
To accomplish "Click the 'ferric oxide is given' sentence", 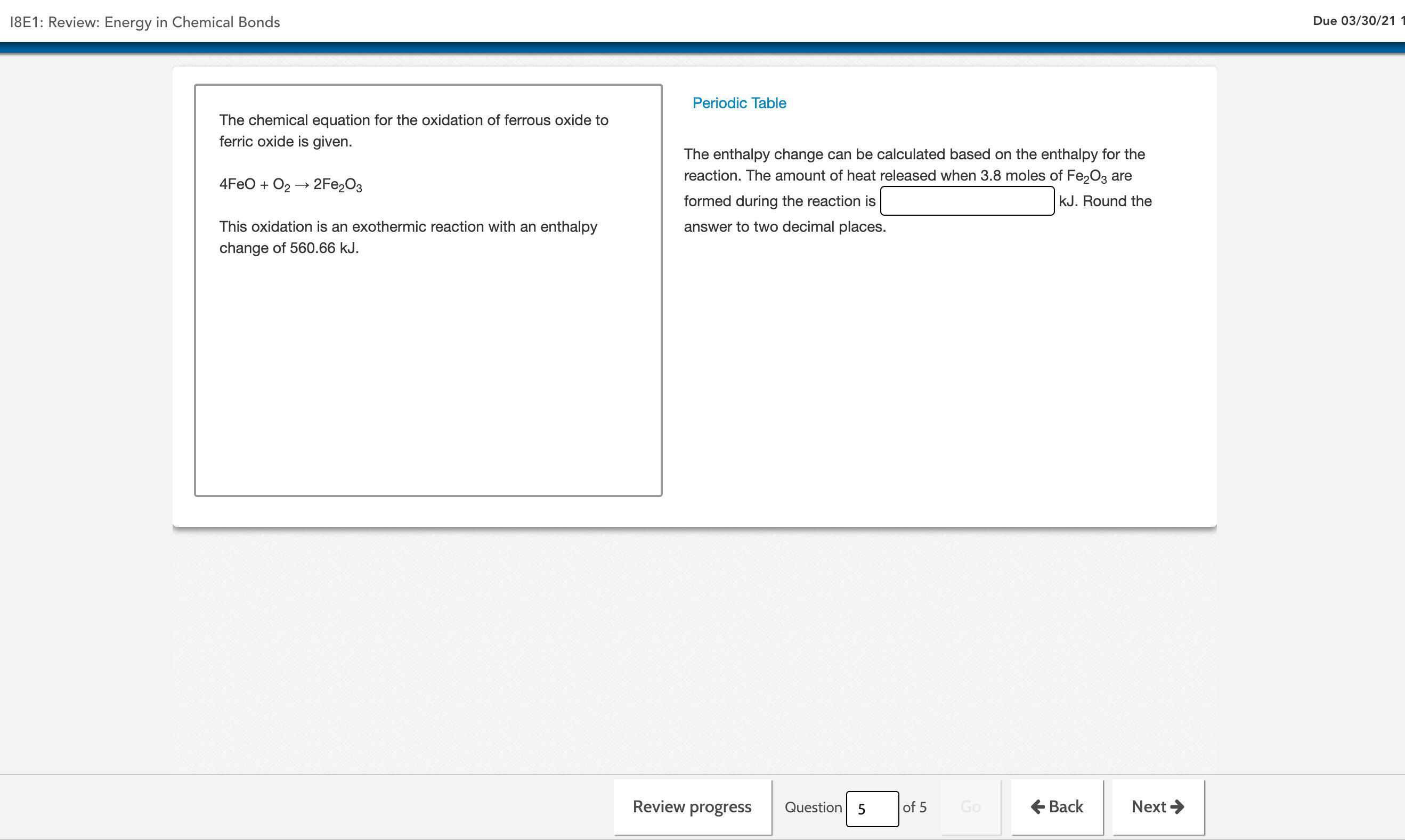I will tap(286, 142).
